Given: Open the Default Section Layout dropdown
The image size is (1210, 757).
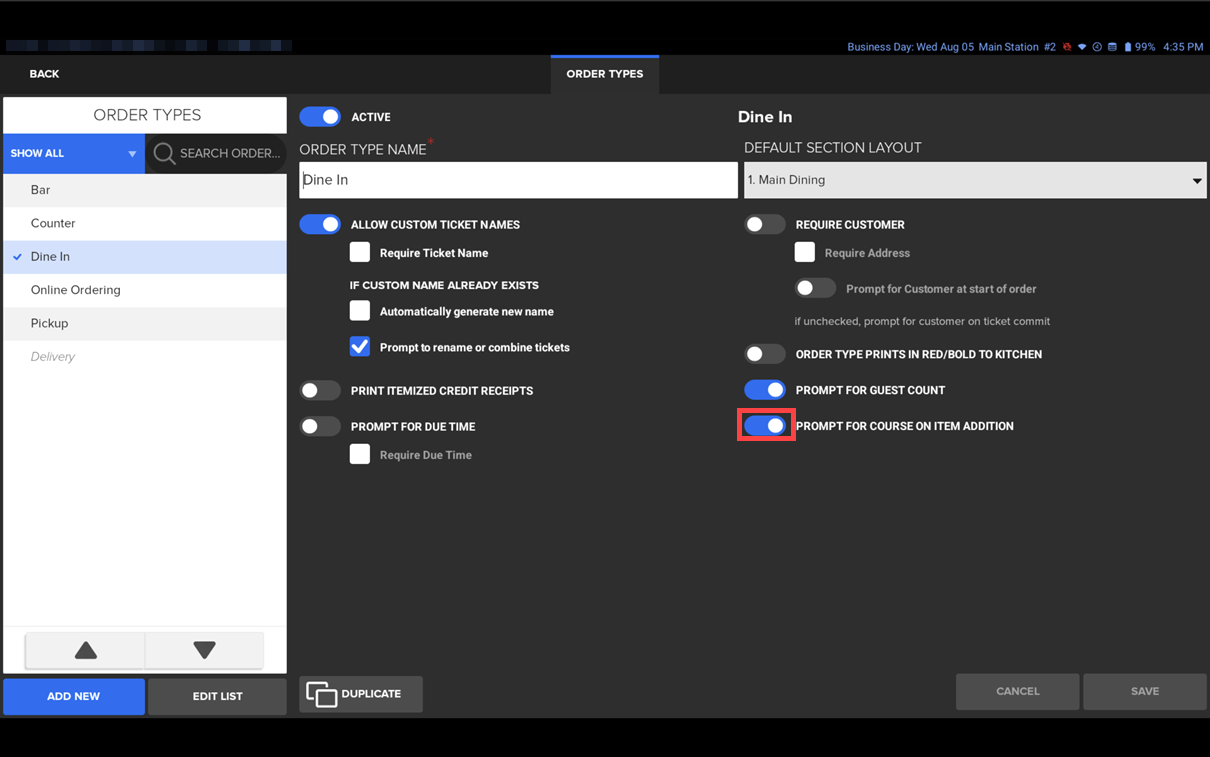Looking at the screenshot, I should (975, 180).
